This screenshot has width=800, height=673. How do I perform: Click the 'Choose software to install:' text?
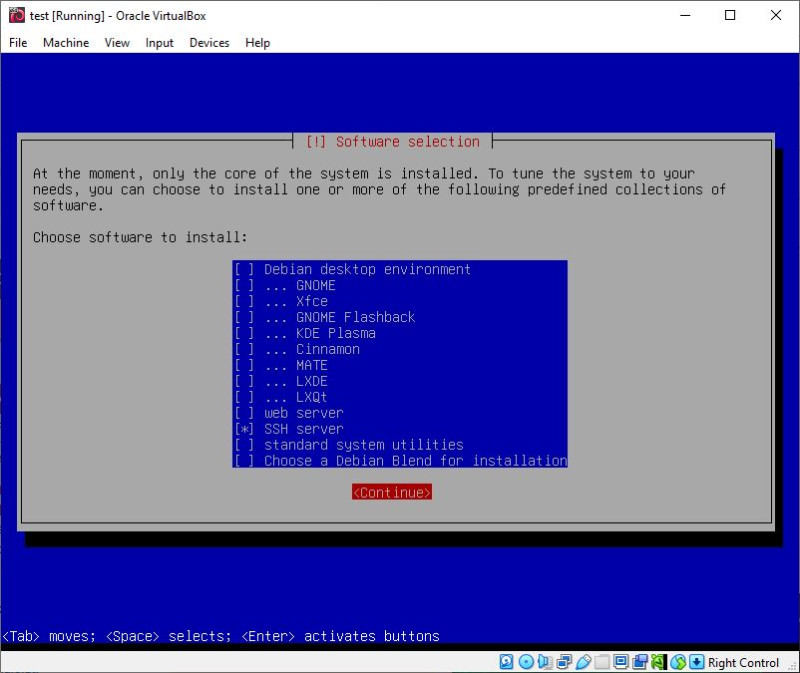click(140, 237)
